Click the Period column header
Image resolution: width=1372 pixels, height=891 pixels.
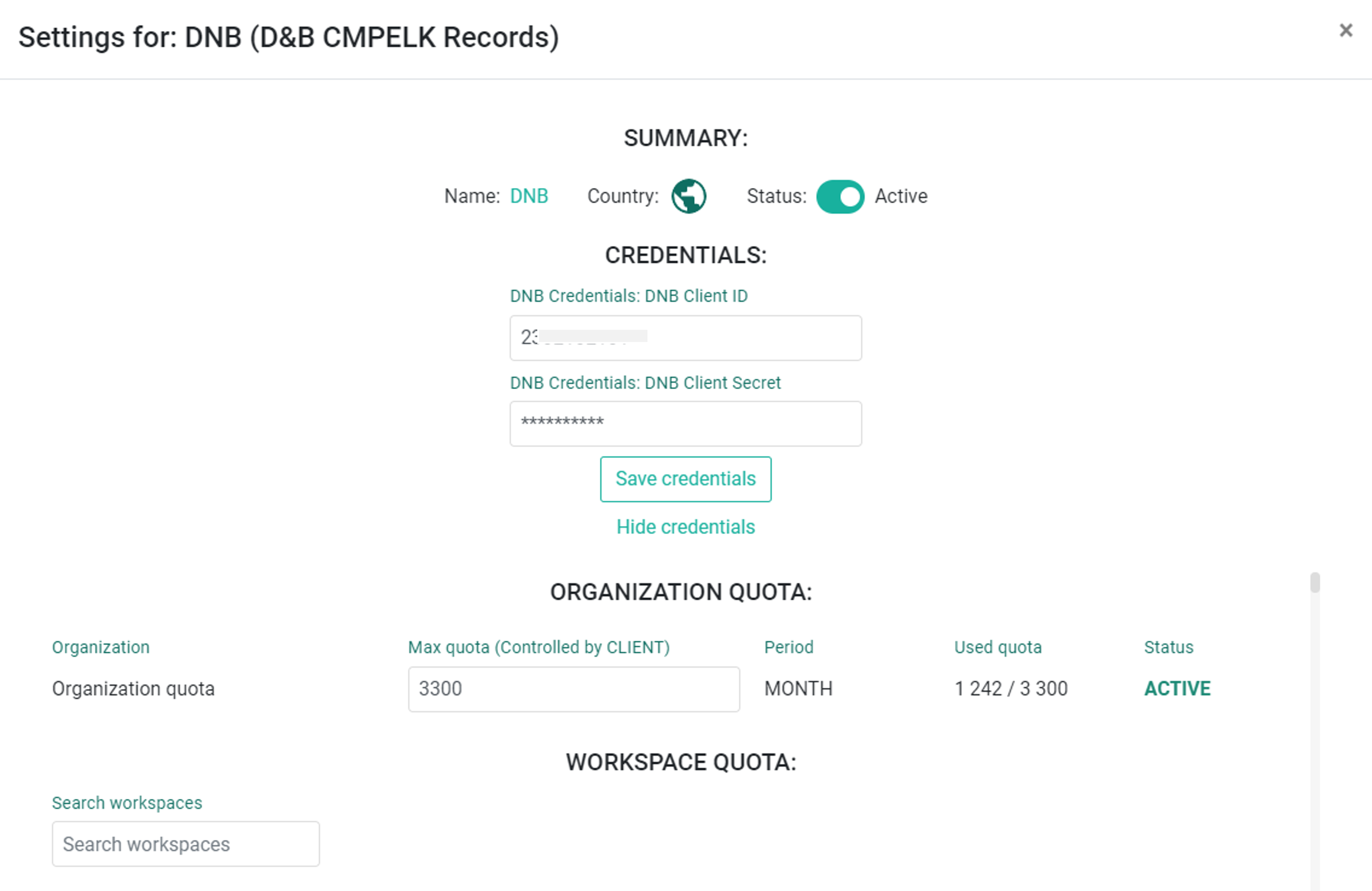[x=789, y=647]
